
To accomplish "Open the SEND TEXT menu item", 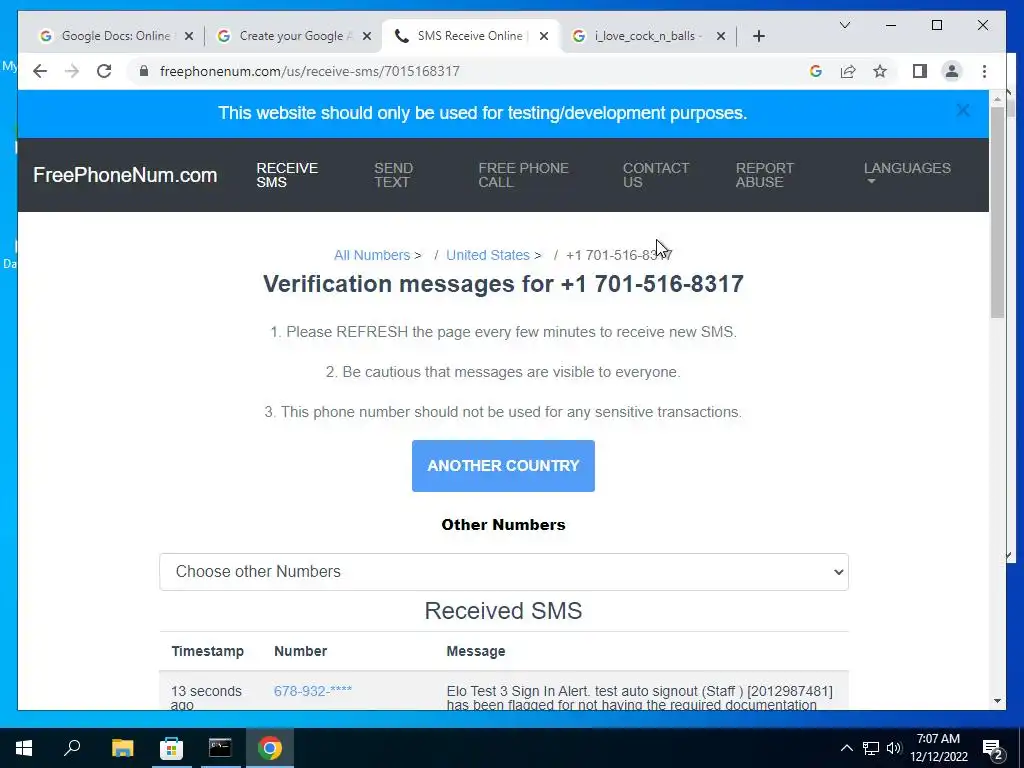I will click(x=393, y=175).
